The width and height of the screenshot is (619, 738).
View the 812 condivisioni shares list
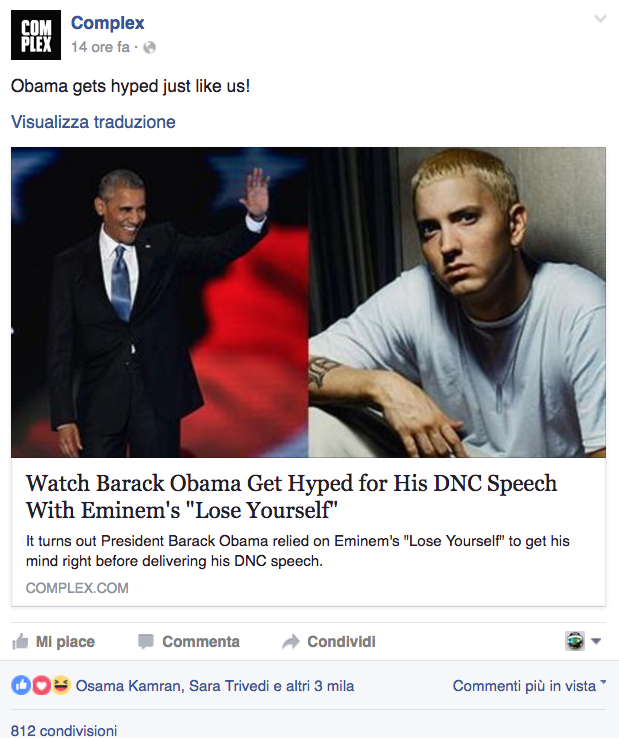64,730
